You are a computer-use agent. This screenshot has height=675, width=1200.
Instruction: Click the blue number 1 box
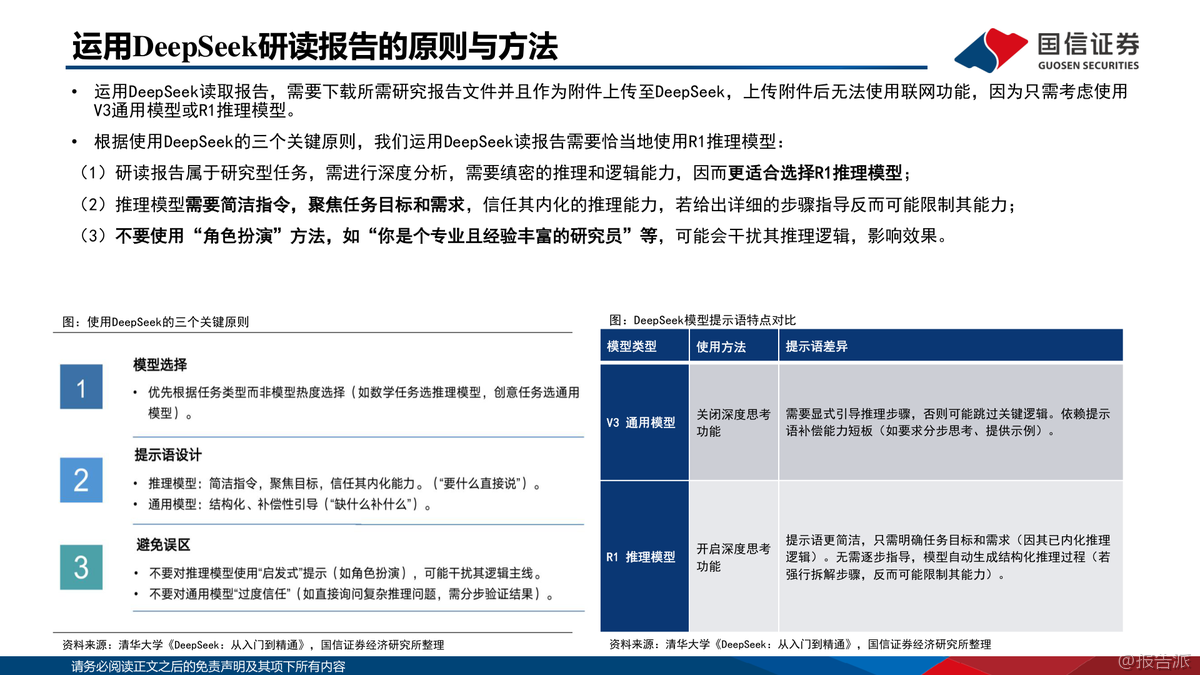pyautogui.click(x=81, y=387)
